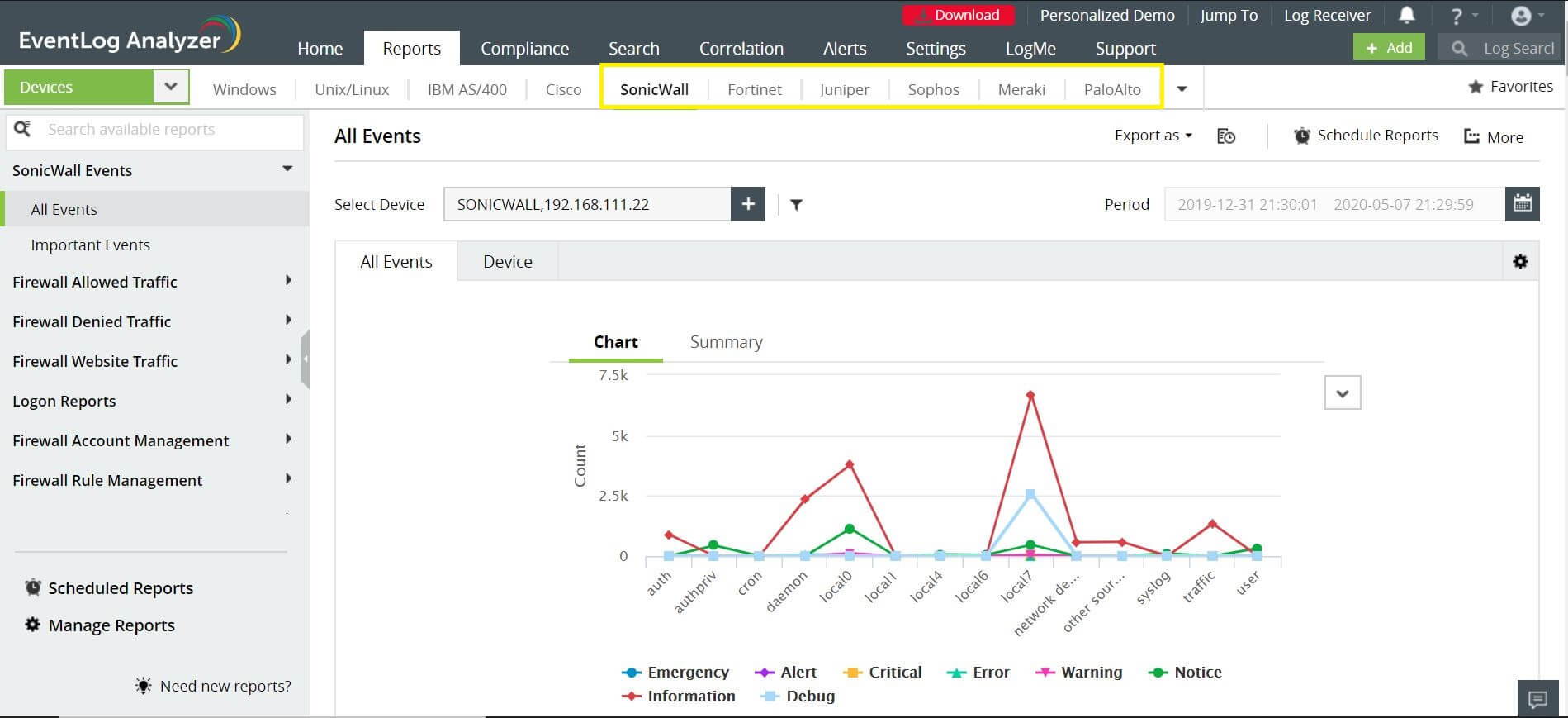Hide the Notice series in legend
The height and width of the screenshot is (718, 1568).
click(x=1197, y=673)
